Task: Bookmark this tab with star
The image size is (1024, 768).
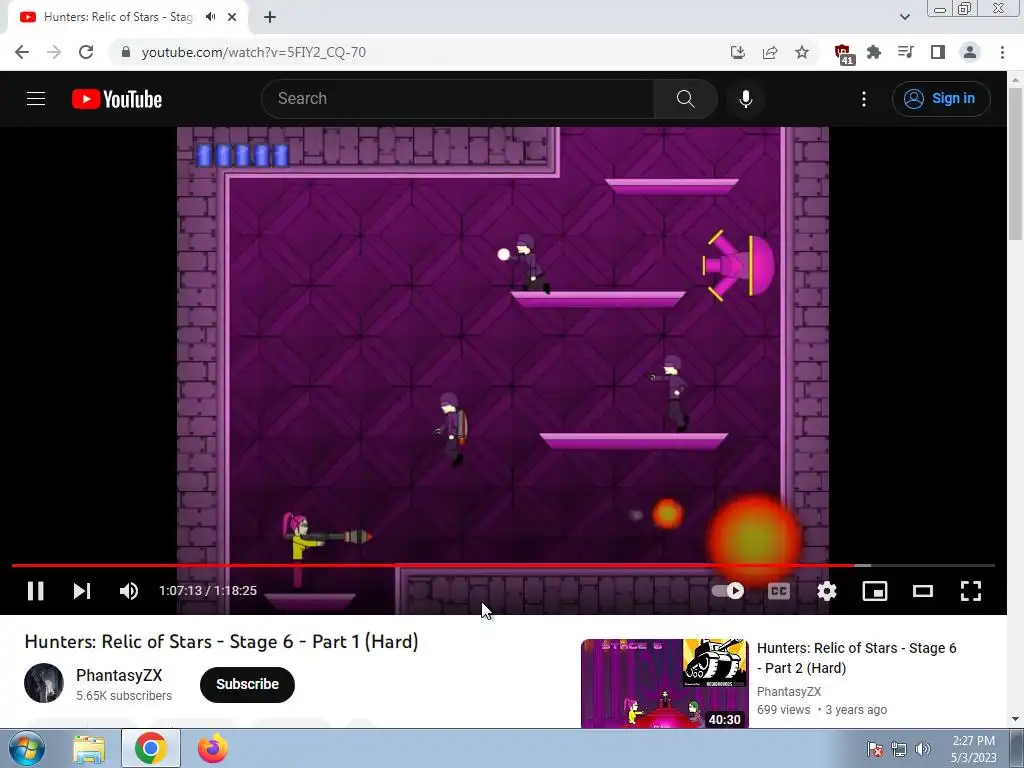Action: pos(802,52)
